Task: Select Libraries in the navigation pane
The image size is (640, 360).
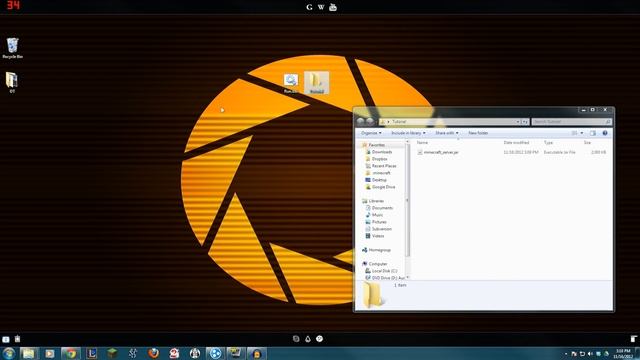Action: (x=373, y=201)
